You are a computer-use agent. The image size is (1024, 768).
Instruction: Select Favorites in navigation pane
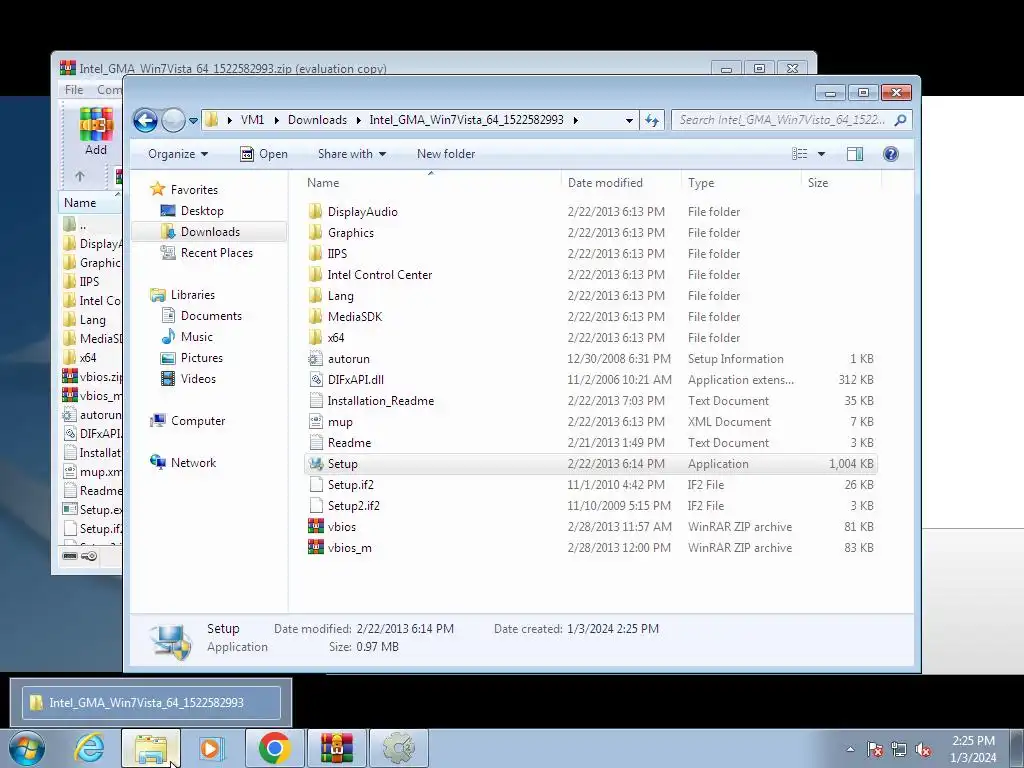pos(194,190)
